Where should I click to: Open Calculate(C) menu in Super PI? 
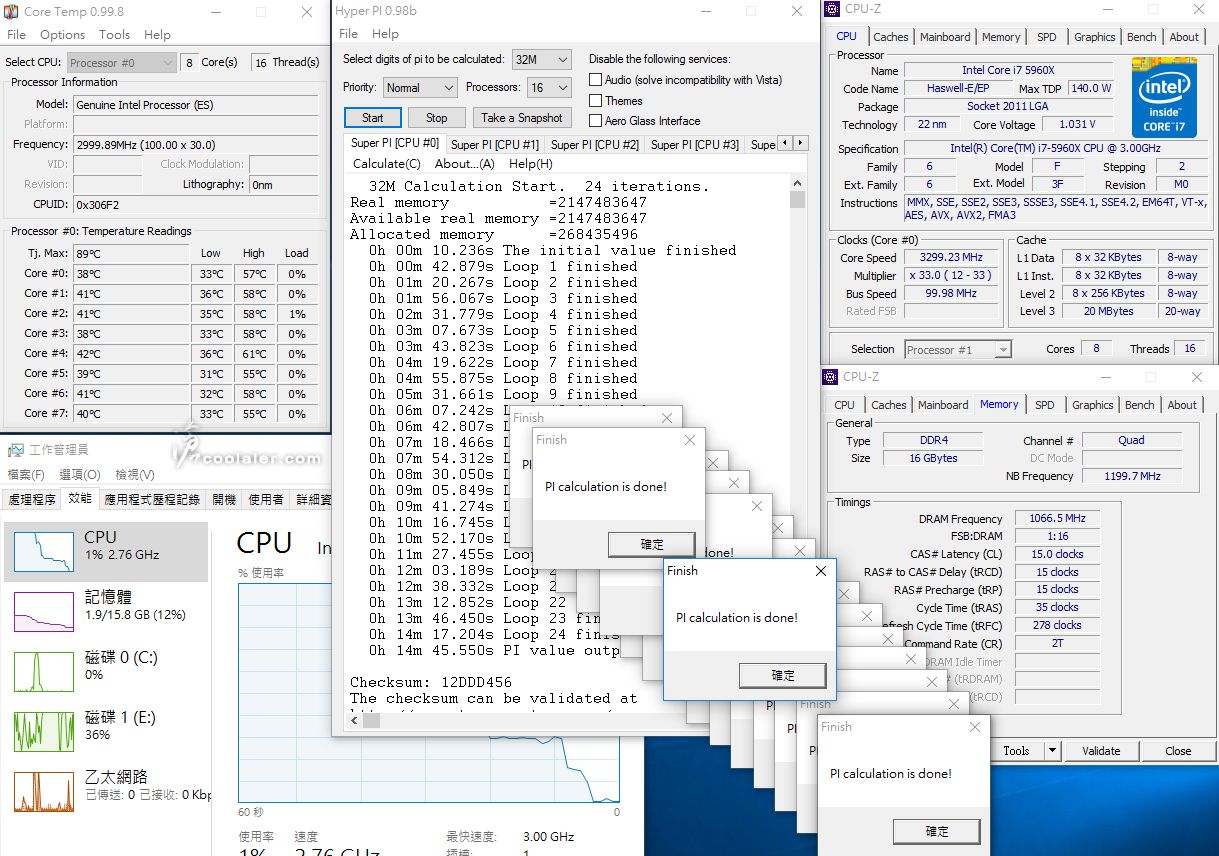386,164
